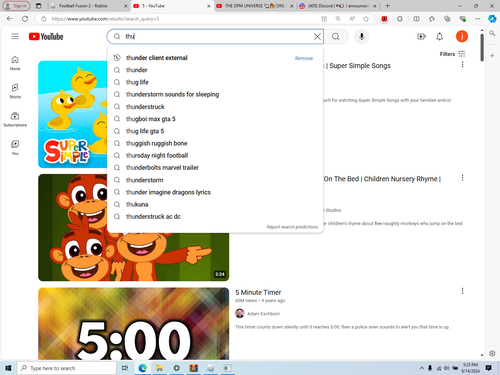Add a sidebar app with plus
The image size is (500, 375).
(492, 56)
